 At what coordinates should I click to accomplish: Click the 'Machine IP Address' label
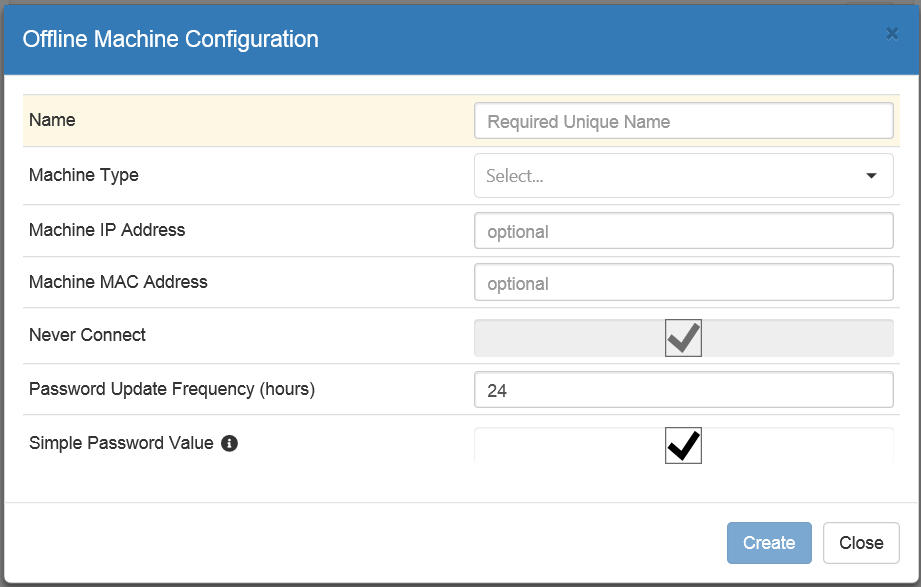107,230
